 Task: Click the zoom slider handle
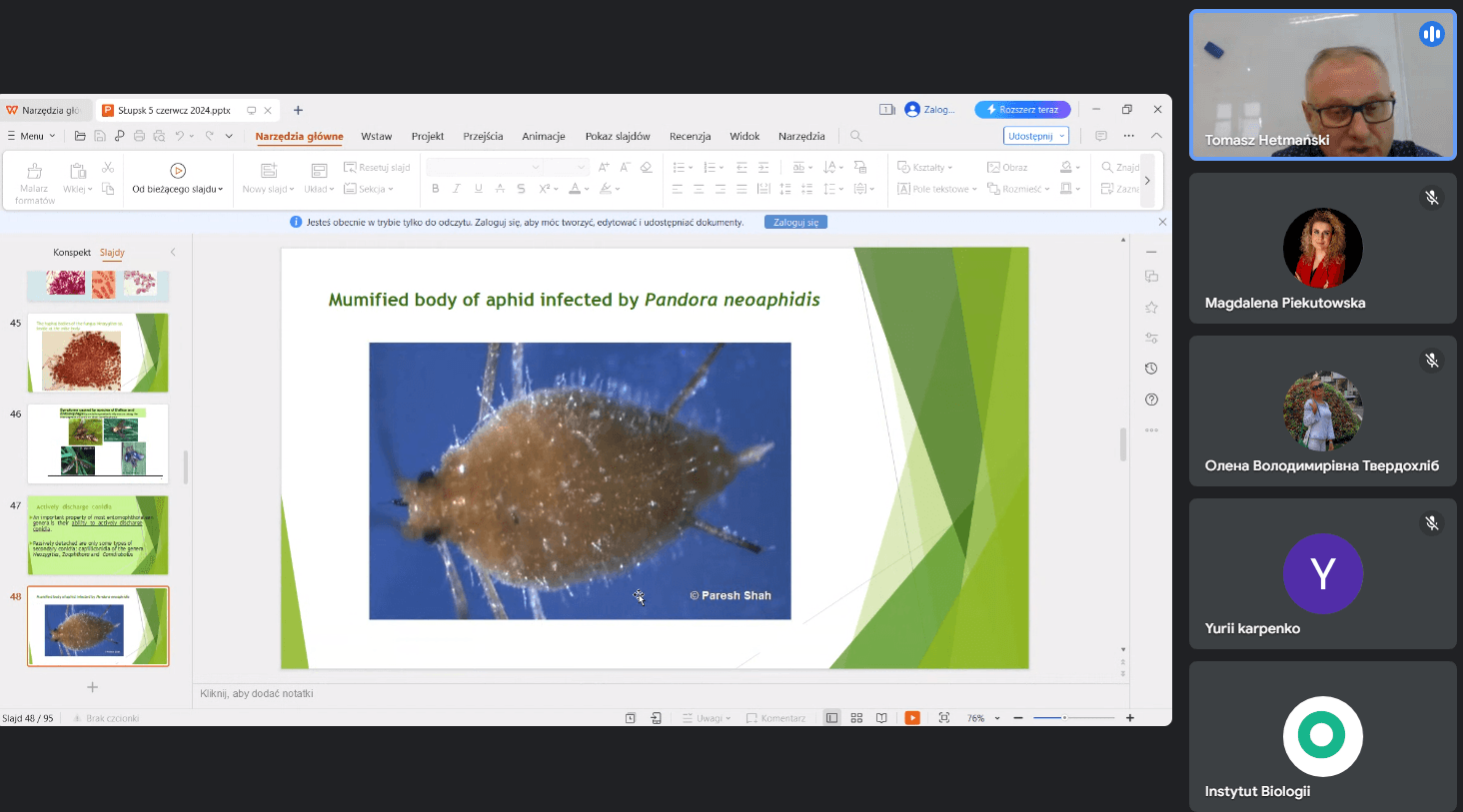click(x=1064, y=718)
